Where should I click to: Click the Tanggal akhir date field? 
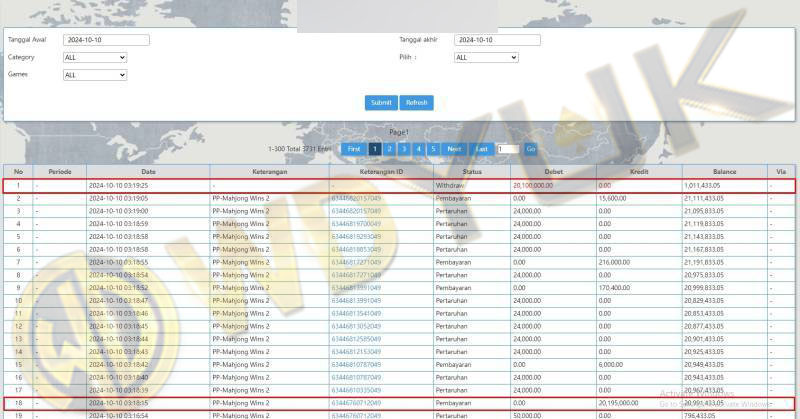coord(497,40)
